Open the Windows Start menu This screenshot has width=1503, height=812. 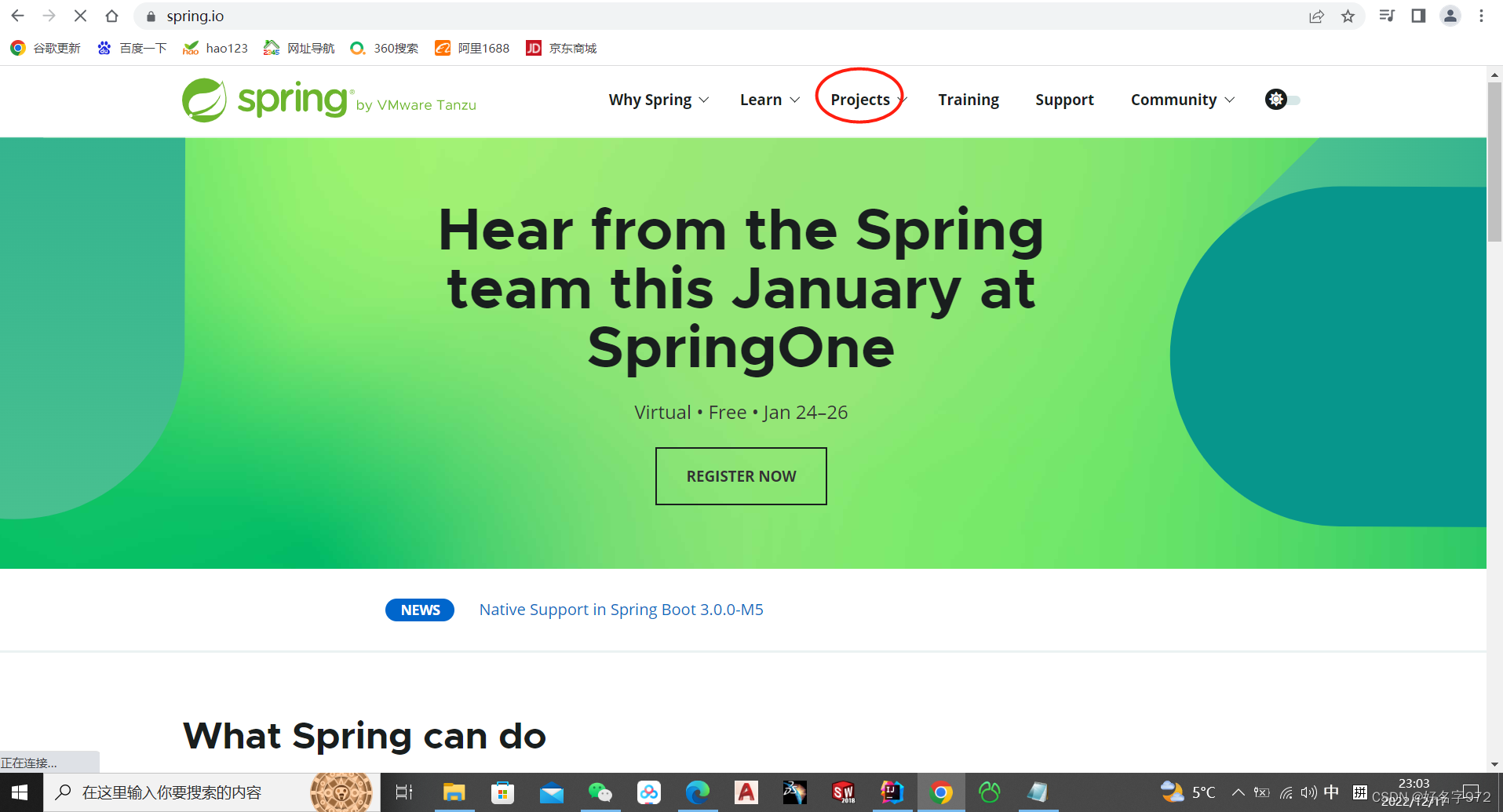[x=20, y=792]
